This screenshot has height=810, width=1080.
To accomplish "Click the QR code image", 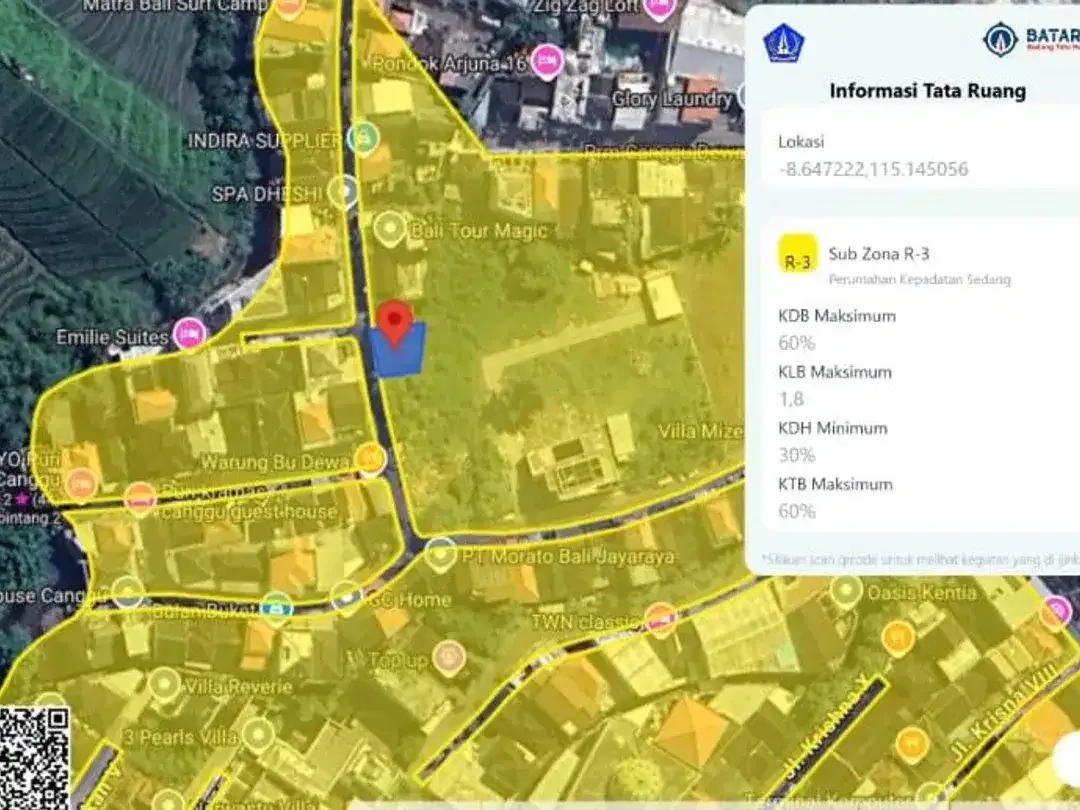I will 34,758.
